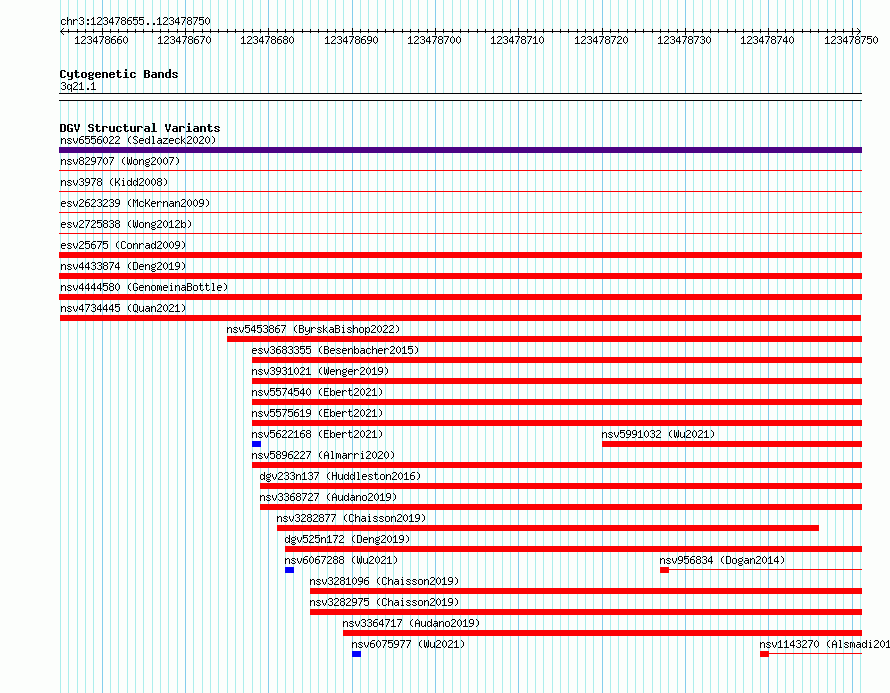890x693 pixels.
Task: Click the red block under nsv1143270
Action: pos(765,654)
